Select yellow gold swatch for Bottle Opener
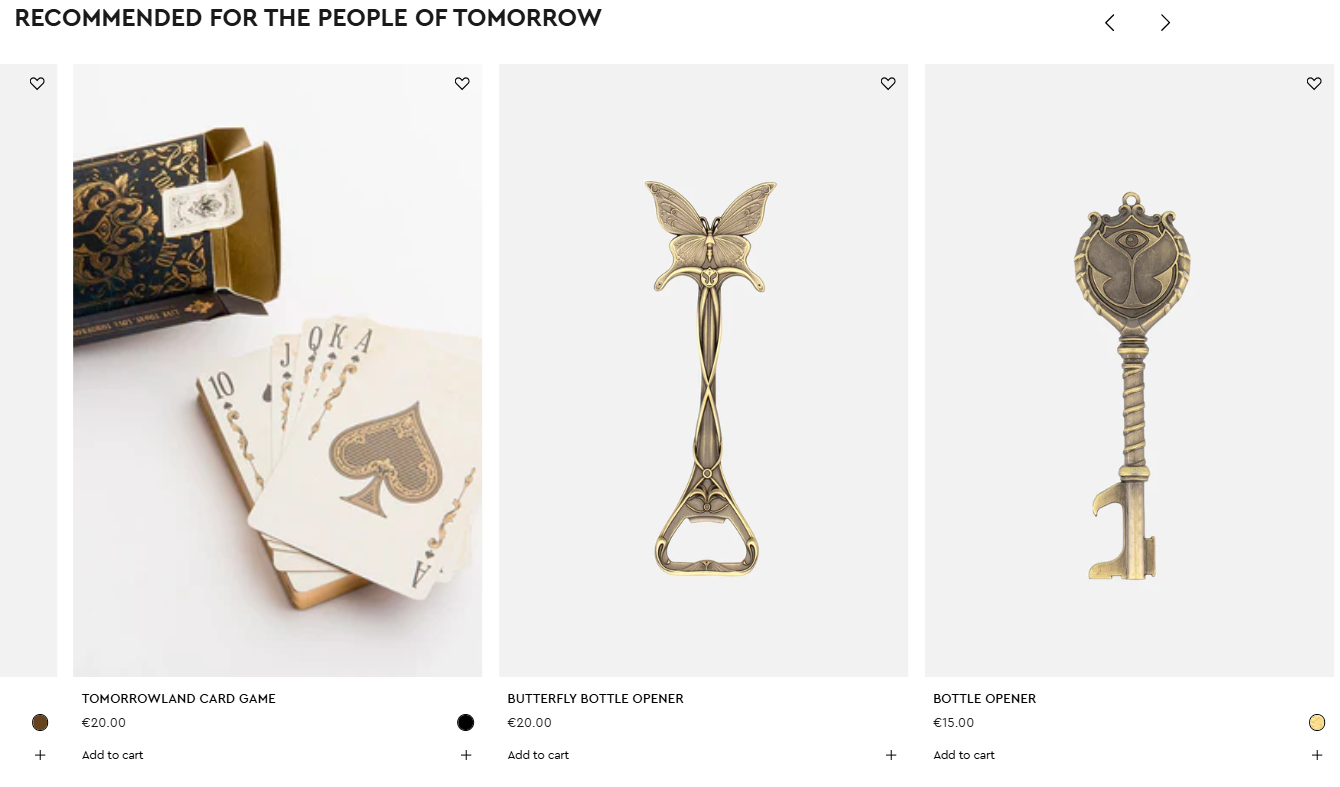The width and height of the screenshot is (1340, 787). pyautogui.click(x=1317, y=723)
